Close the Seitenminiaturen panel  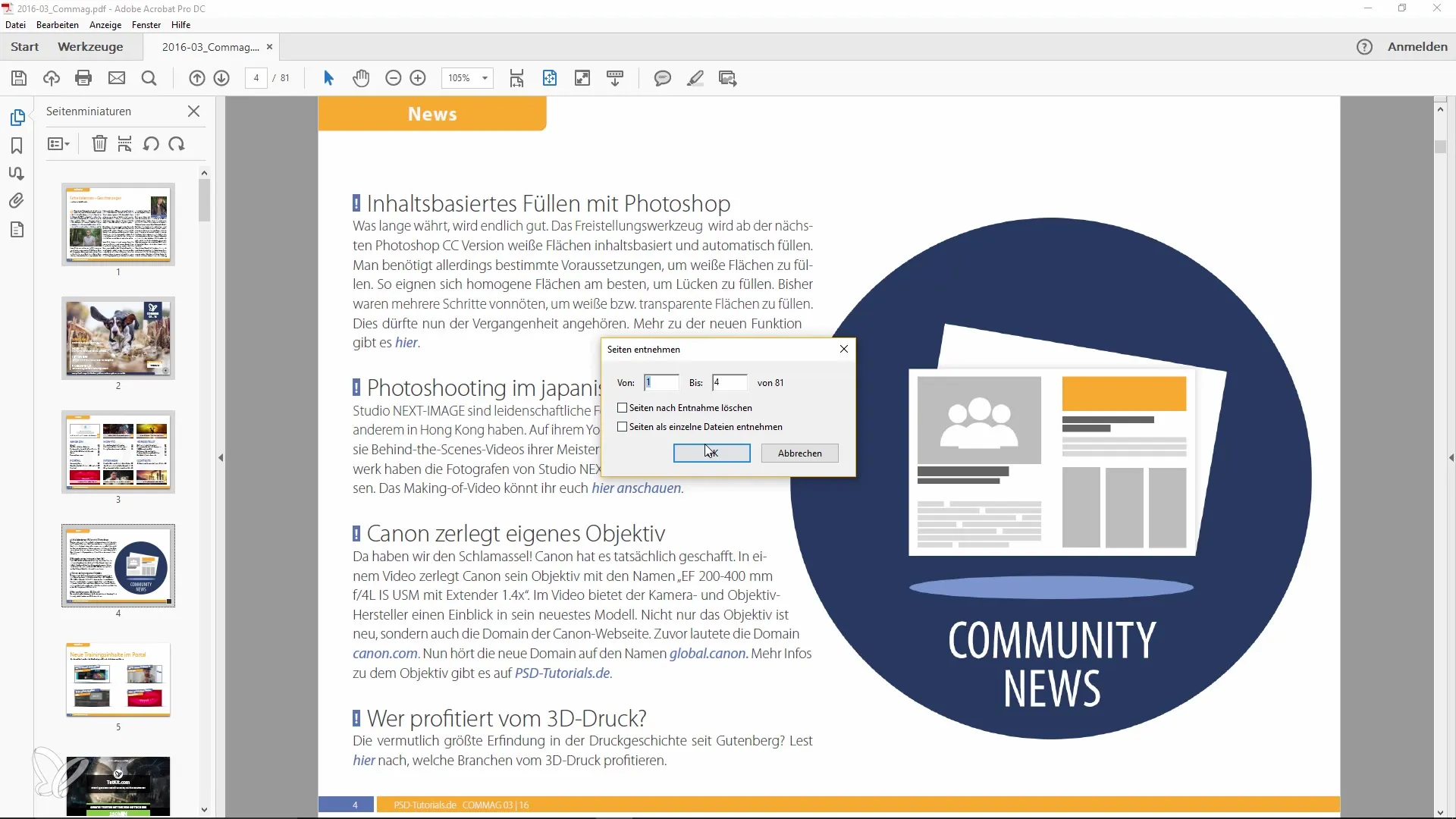tap(193, 111)
